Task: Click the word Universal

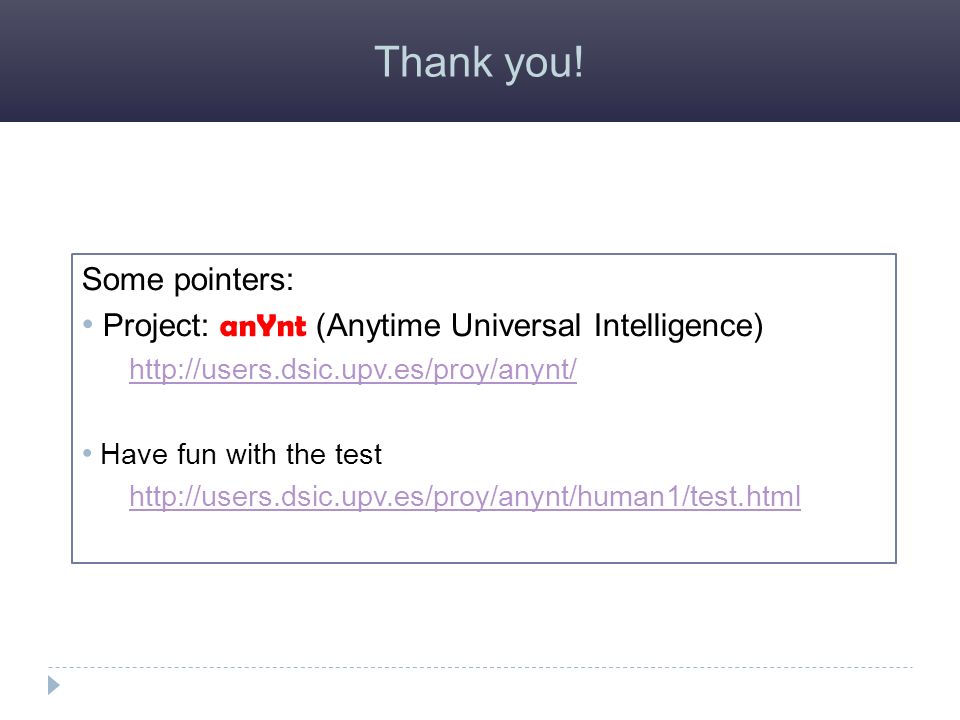Action: click(516, 325)
